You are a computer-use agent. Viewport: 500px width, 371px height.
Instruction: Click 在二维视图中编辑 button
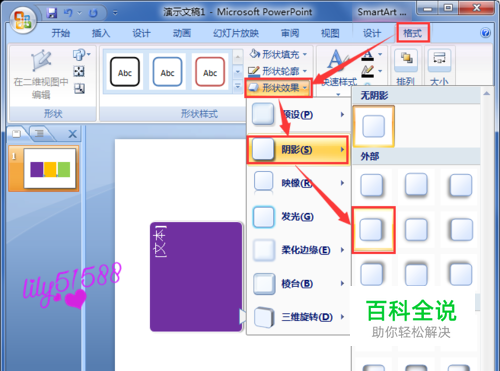pos(41,74)
